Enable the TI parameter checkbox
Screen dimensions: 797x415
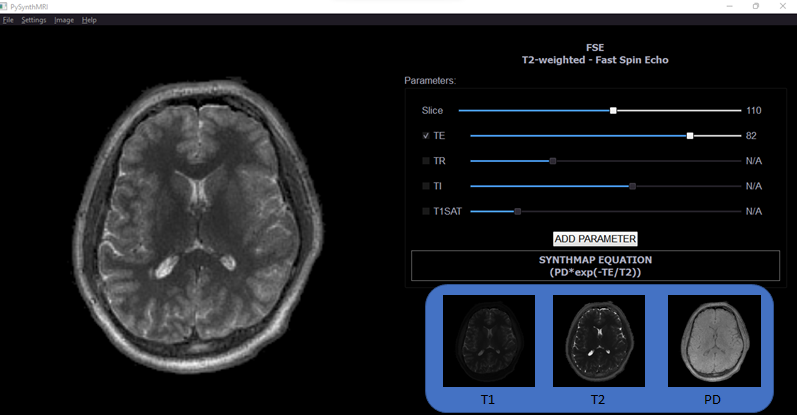[426, 185]
